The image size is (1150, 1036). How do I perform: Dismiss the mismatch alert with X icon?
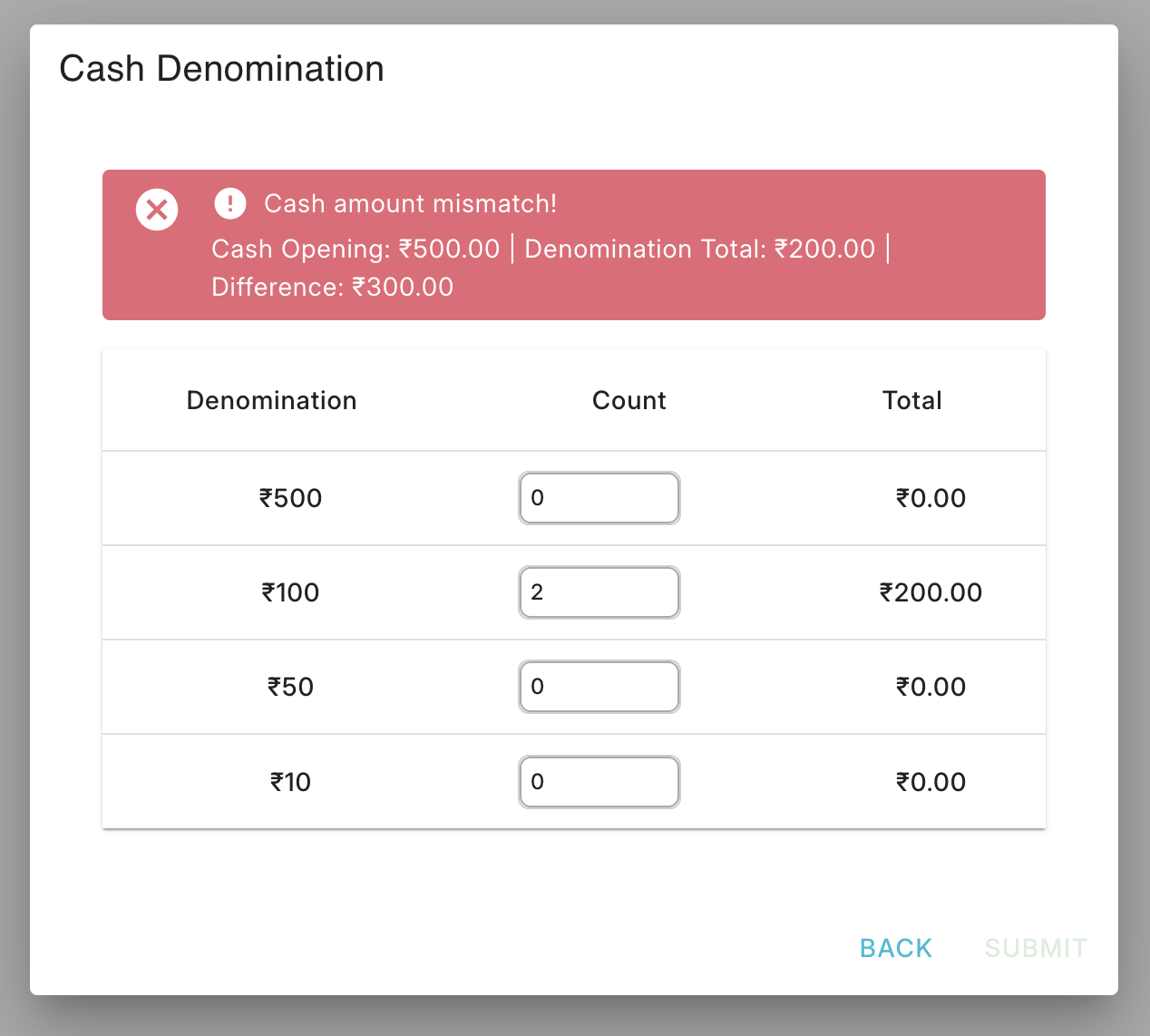(157, 210)
